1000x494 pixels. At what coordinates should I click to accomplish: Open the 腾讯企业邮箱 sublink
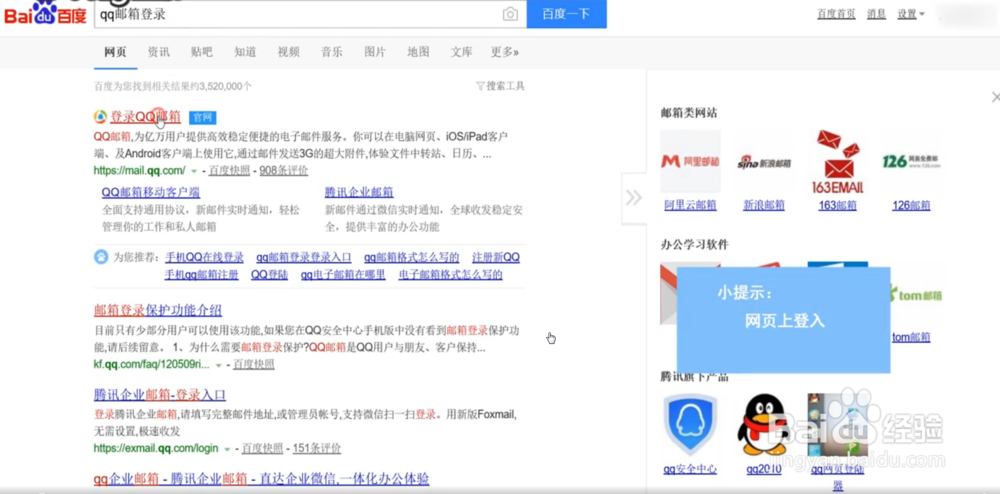tap(359, 193)
